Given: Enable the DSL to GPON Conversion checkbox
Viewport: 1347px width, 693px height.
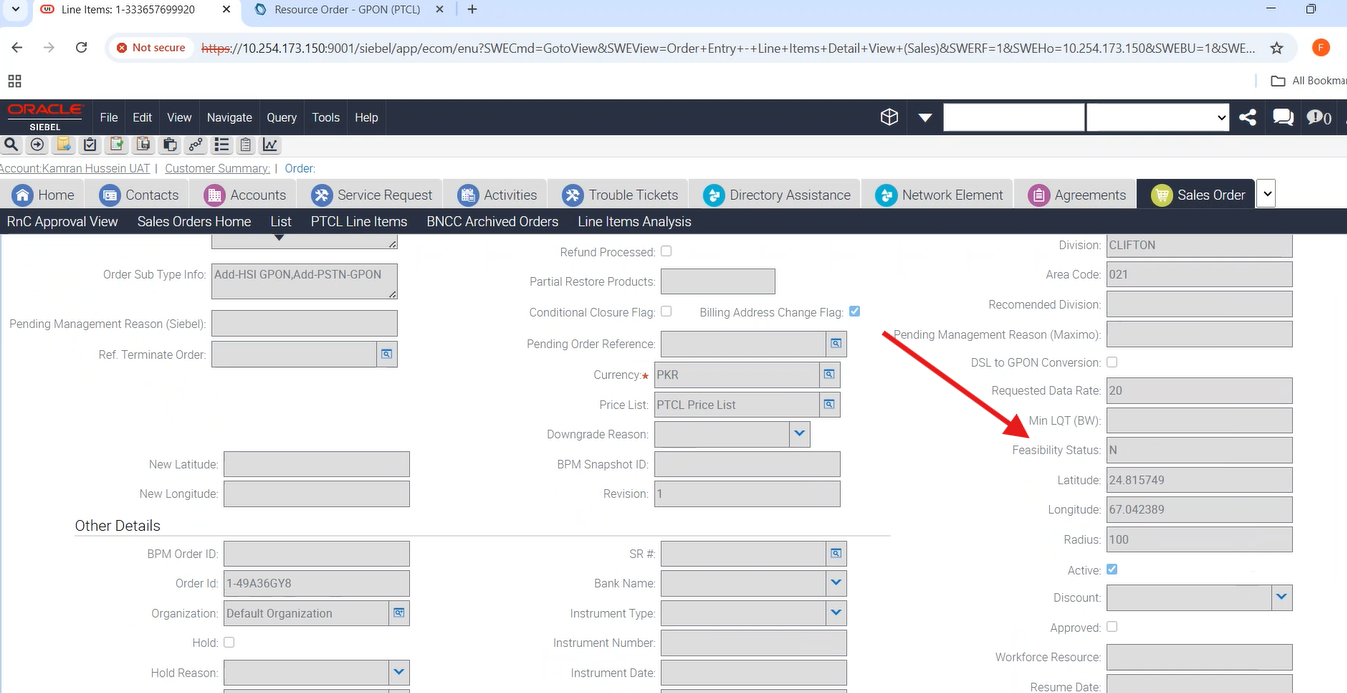Looking at the screenshot, I should click(1112, 362).
